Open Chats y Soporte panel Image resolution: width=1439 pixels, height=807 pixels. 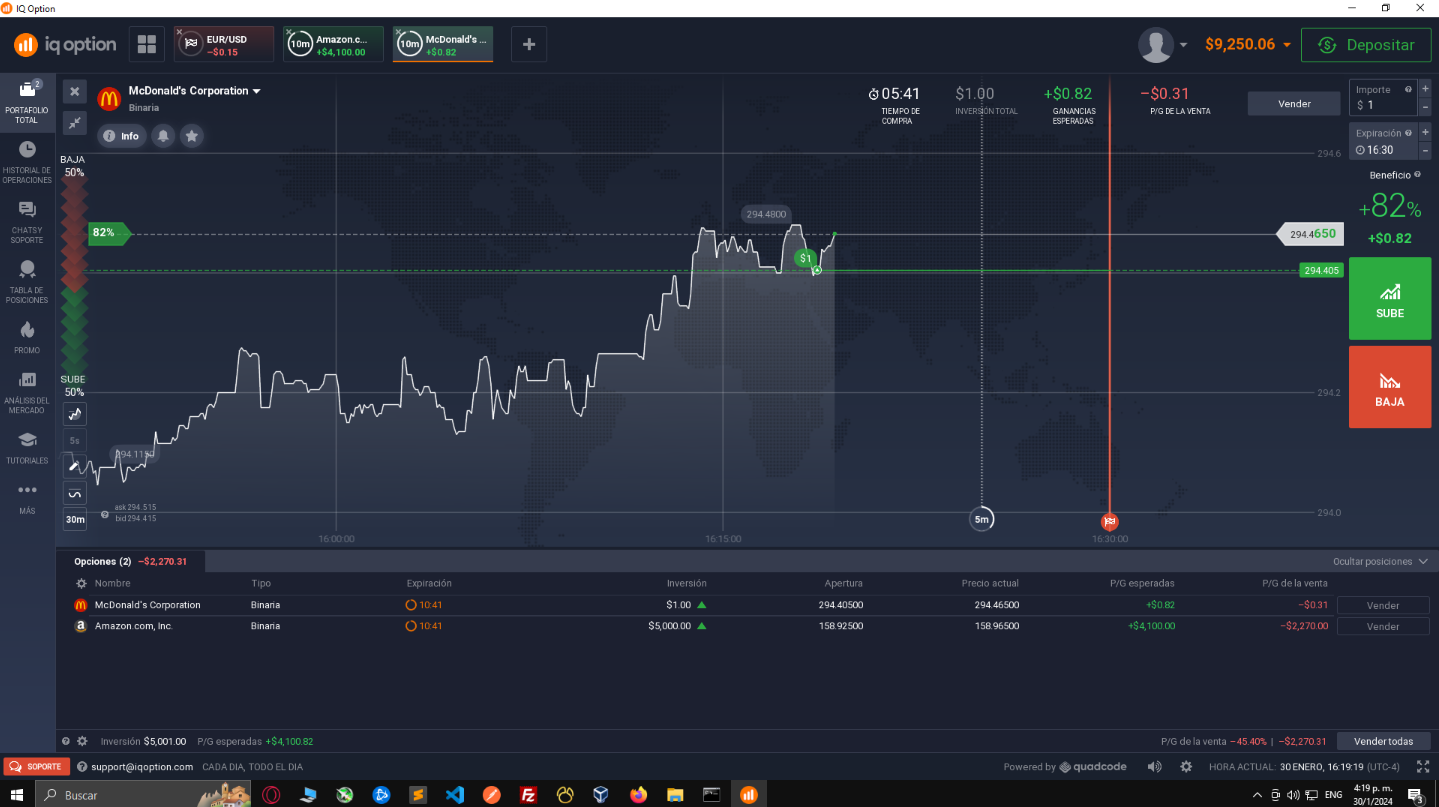[27, 222]
